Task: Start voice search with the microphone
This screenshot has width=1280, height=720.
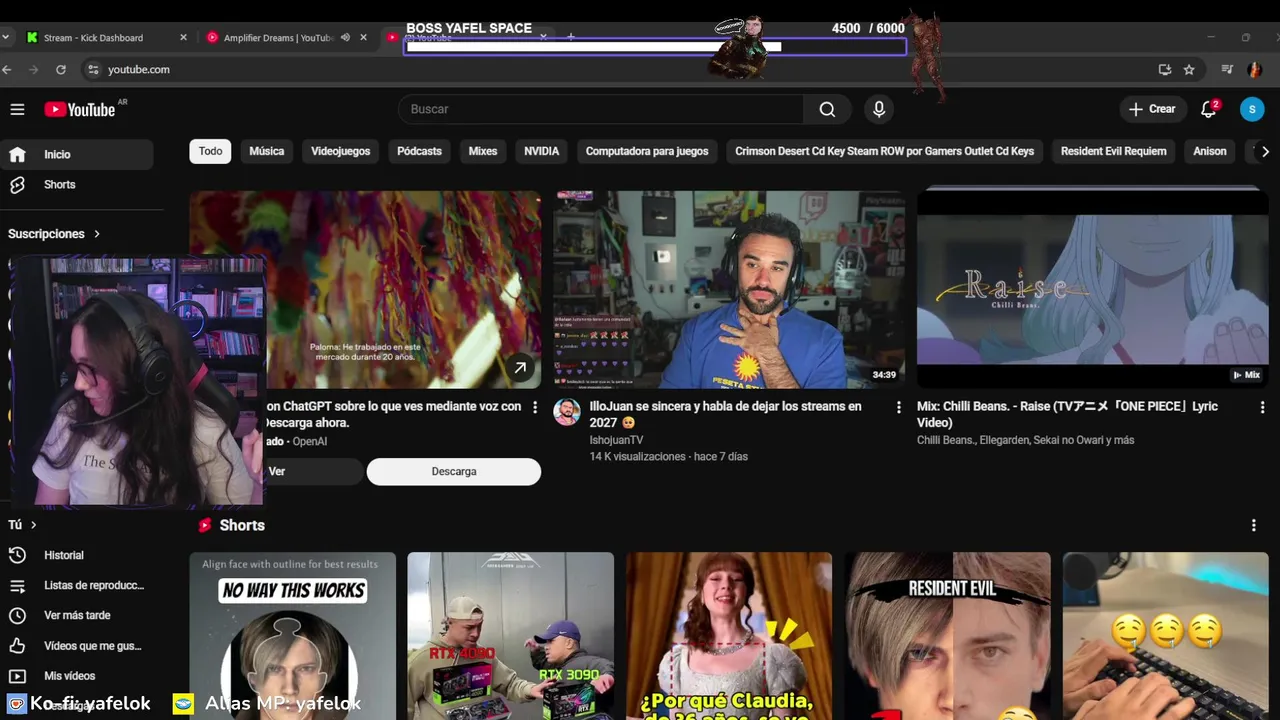Action: tap(879, 109)
